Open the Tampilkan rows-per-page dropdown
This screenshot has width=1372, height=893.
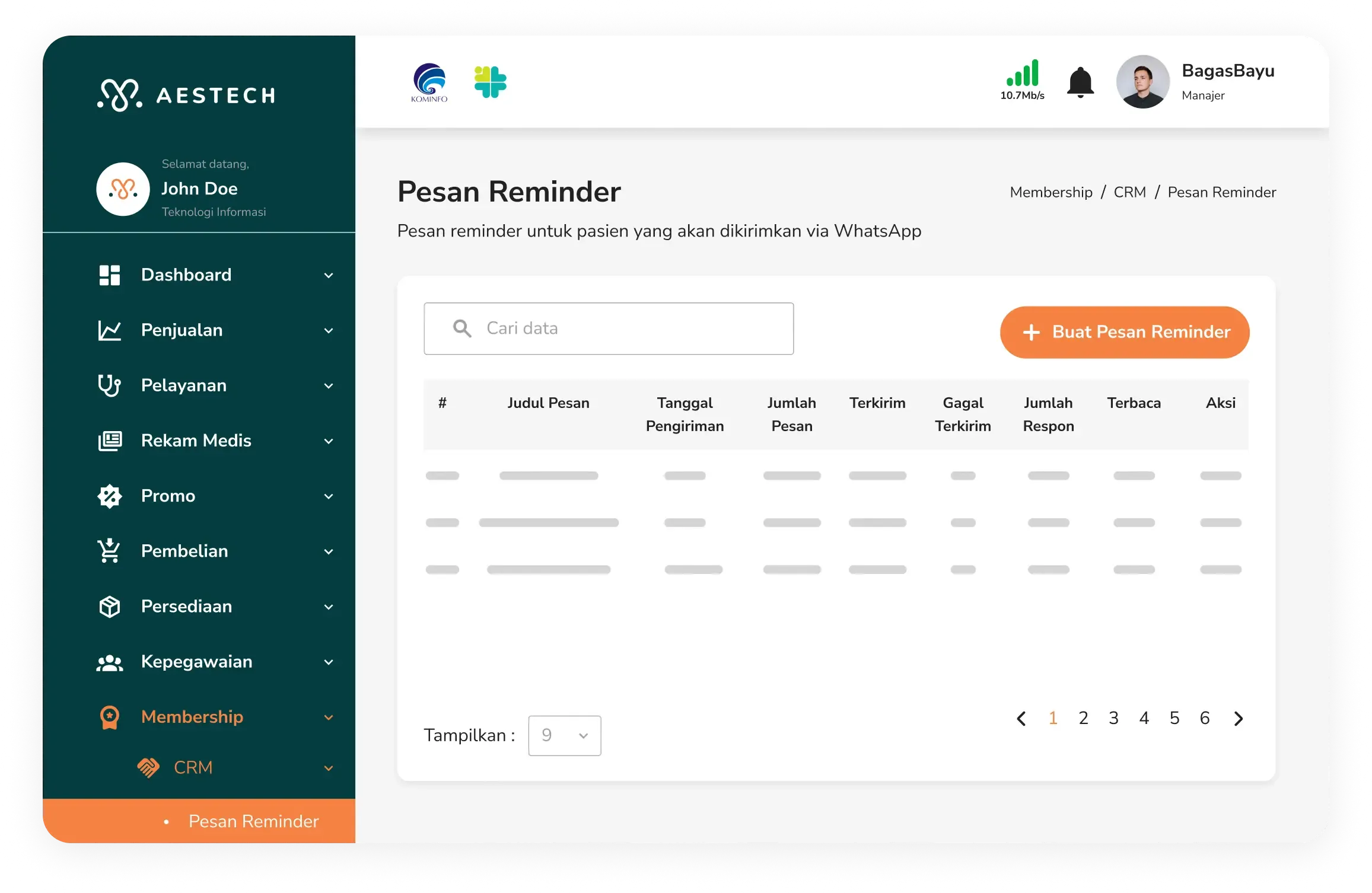click(x=564, y=735)
